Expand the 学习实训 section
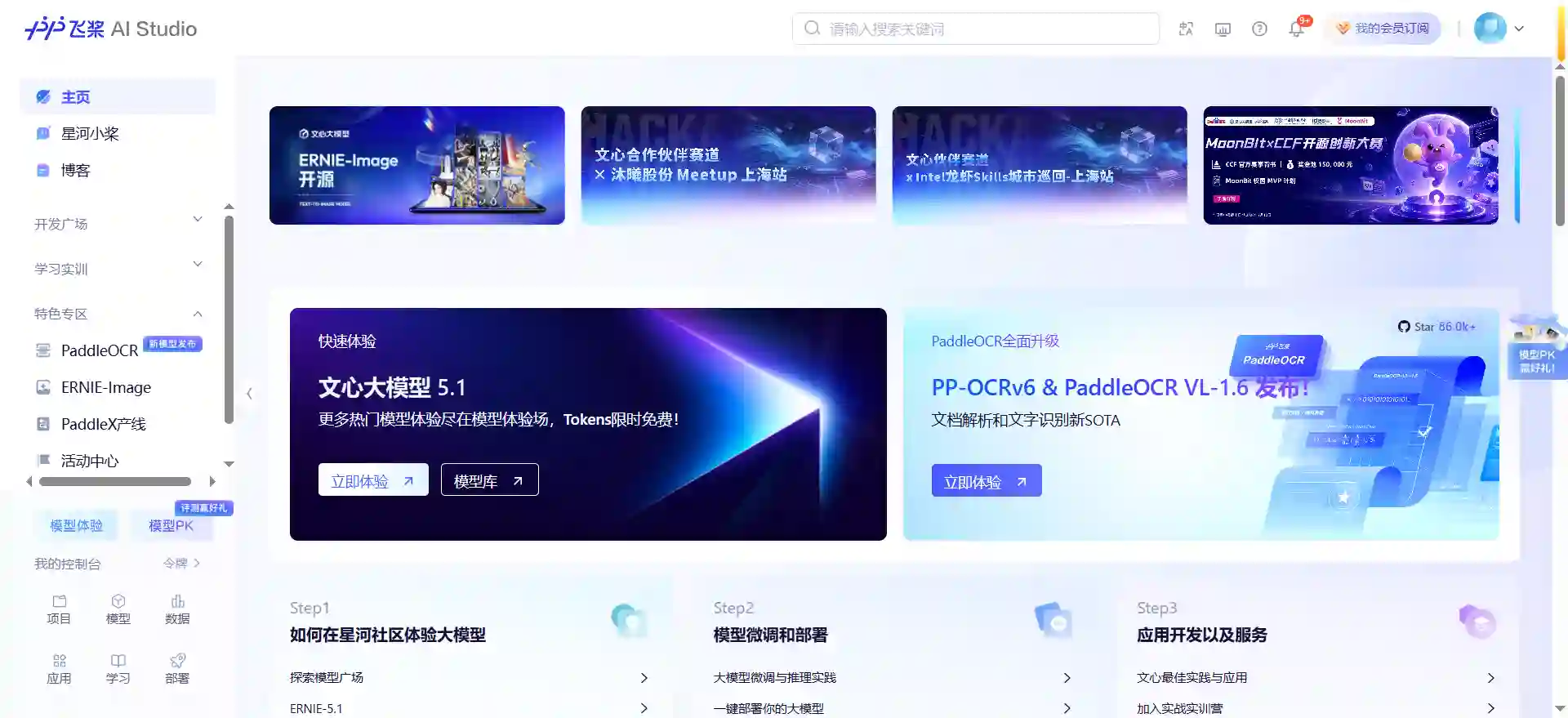 (118, 268)
